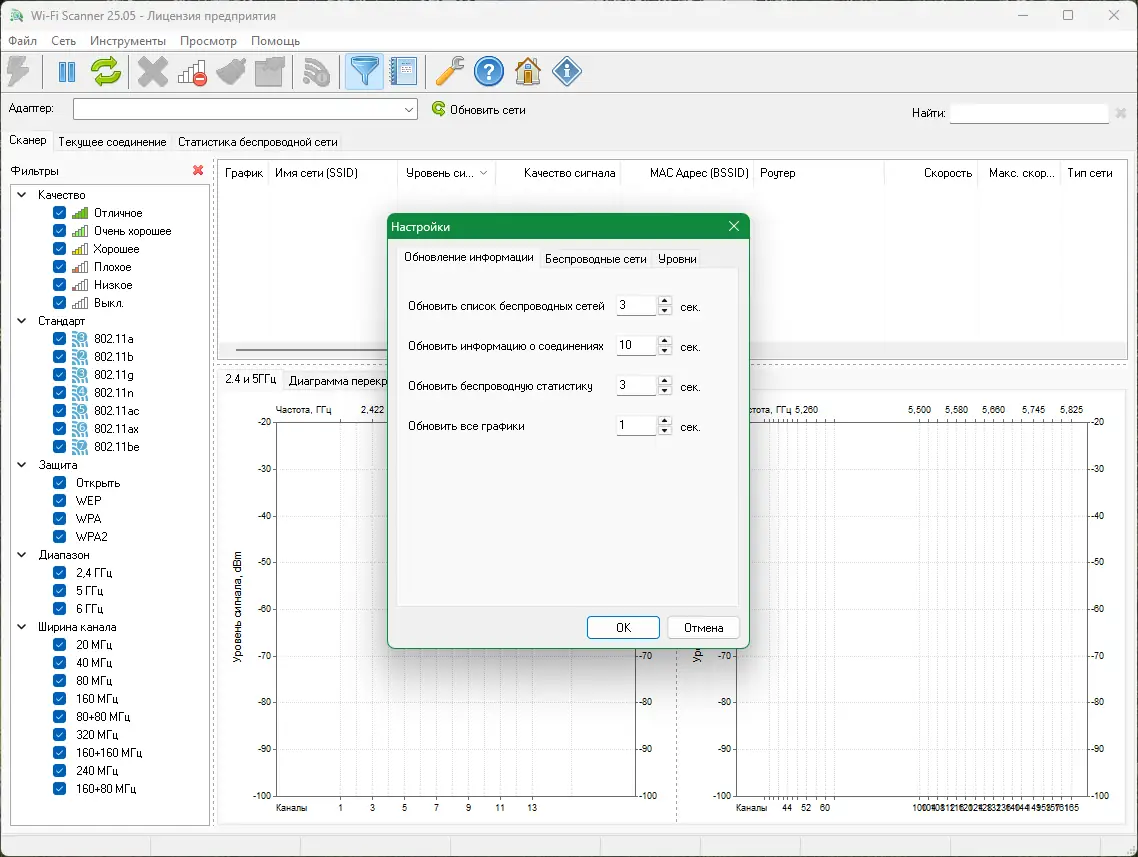Collapse the Ширина канала filter group
This screenshot has width=1138, height=857.
click(23, 627)
